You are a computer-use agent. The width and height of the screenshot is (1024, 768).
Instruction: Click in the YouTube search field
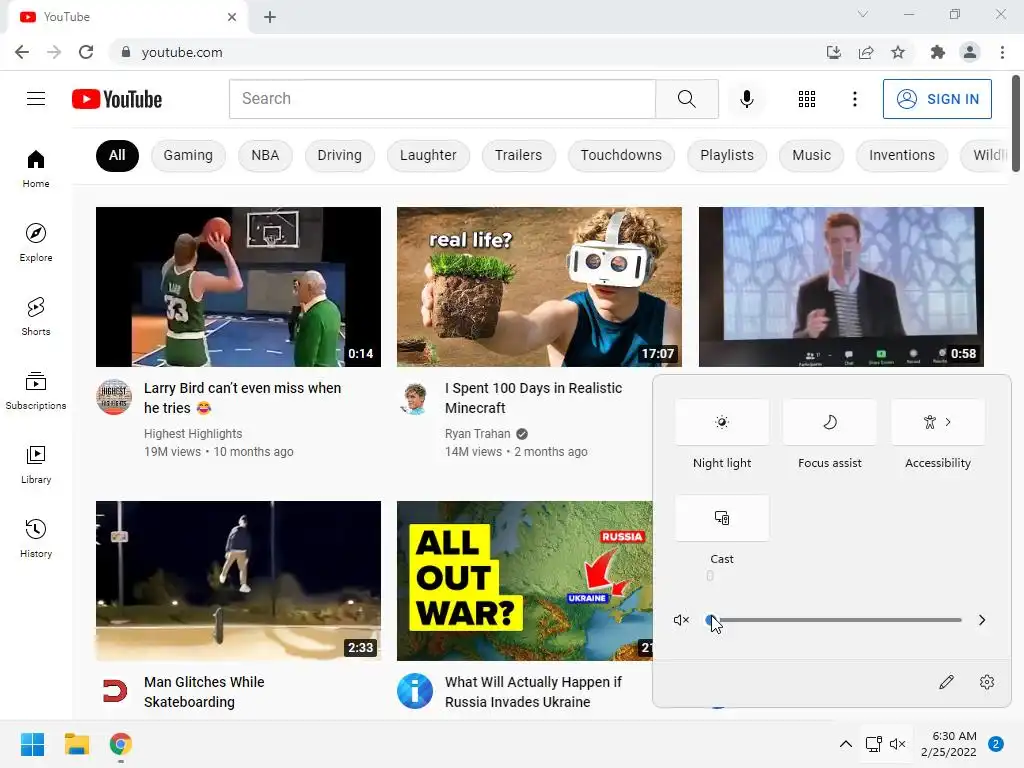pos(442,99)
